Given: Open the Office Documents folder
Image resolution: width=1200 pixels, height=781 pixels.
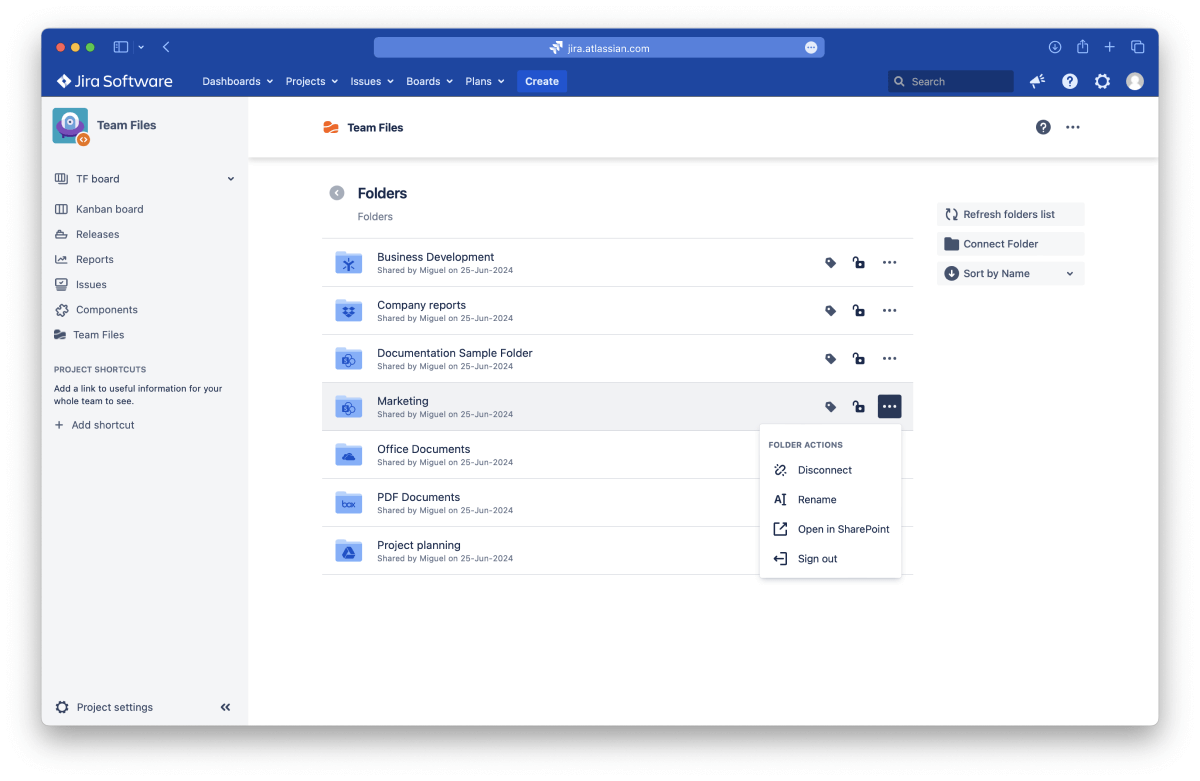Looking at the screenshot, I should coord(423,449).
